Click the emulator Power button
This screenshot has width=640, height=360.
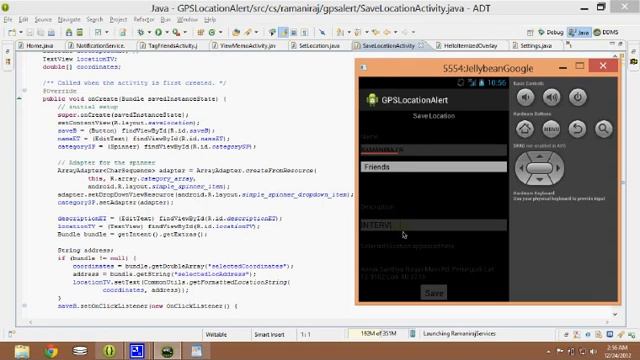(578, 97)
